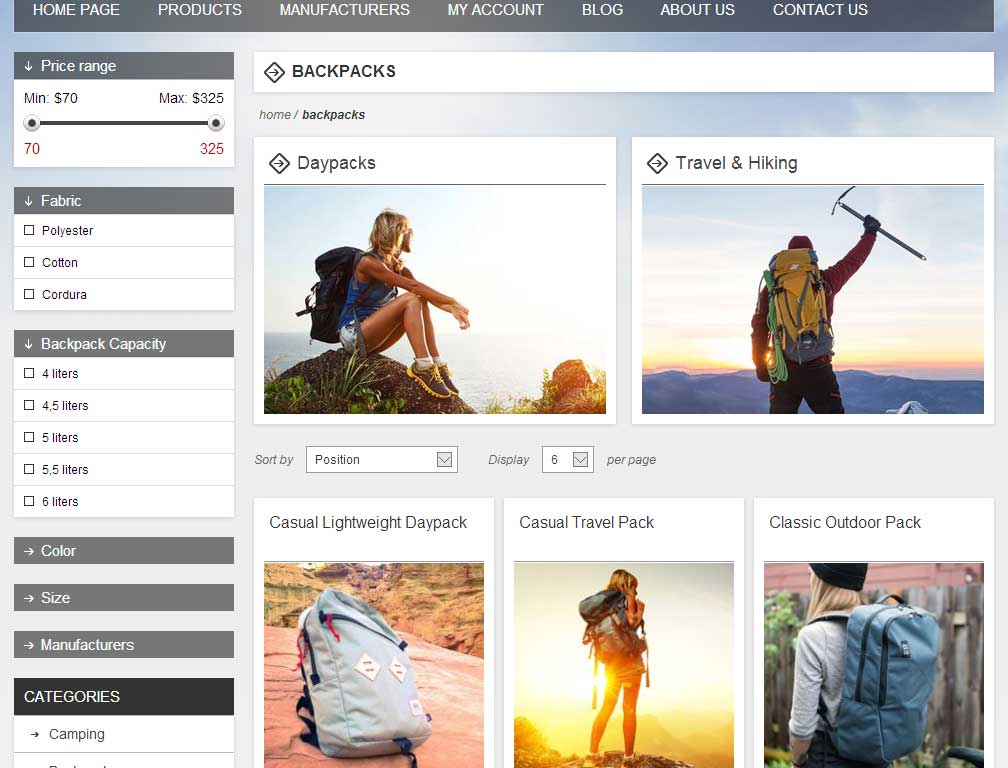Click home in the breadcrumb trail

pos(274,114)
